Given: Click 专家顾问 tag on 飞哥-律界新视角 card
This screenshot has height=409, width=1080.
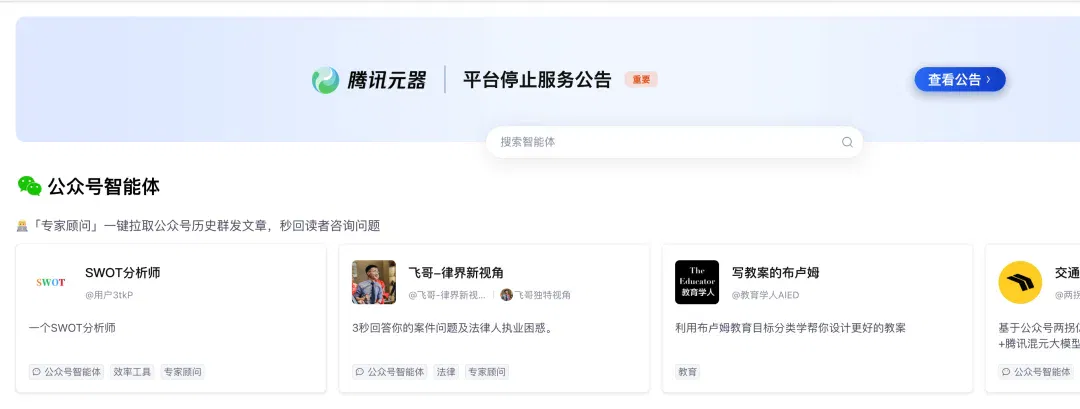Looking at the screenshot, I should click(487, 372).
